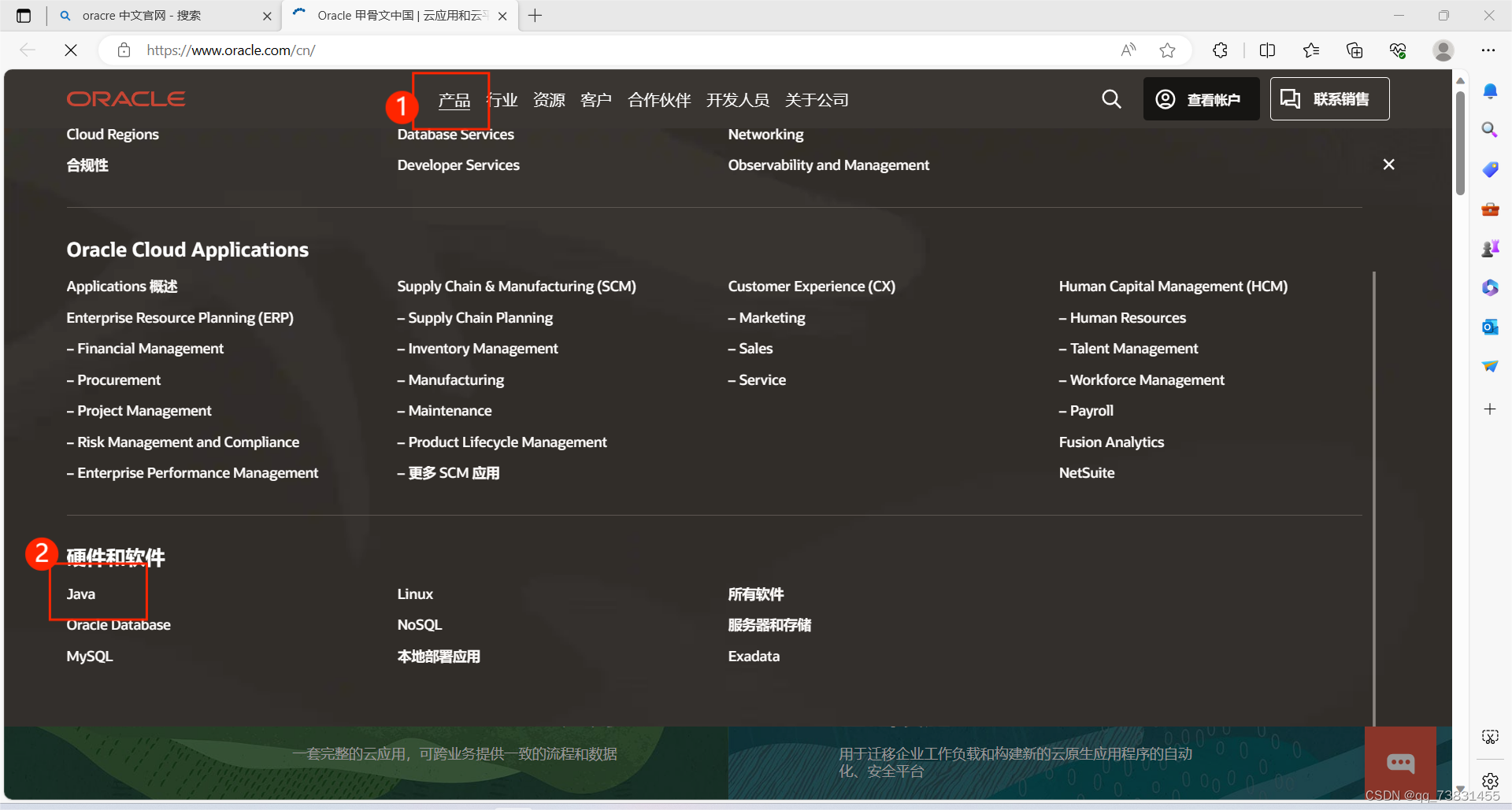The width and height of the screenshot is (1512, 810).
Task: Open the shopping tag sidebar panel
Action: [1490, 169]
